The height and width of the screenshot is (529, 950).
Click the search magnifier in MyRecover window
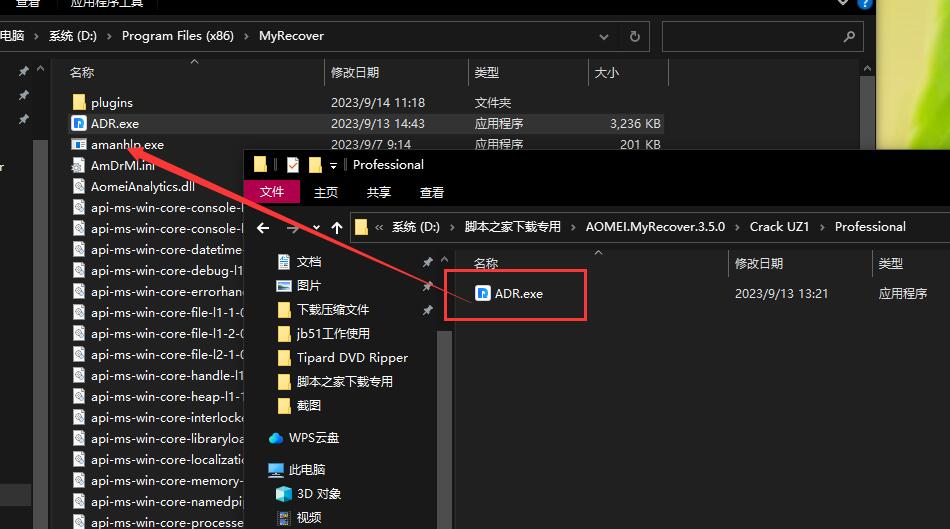click(x=849, y=36)
